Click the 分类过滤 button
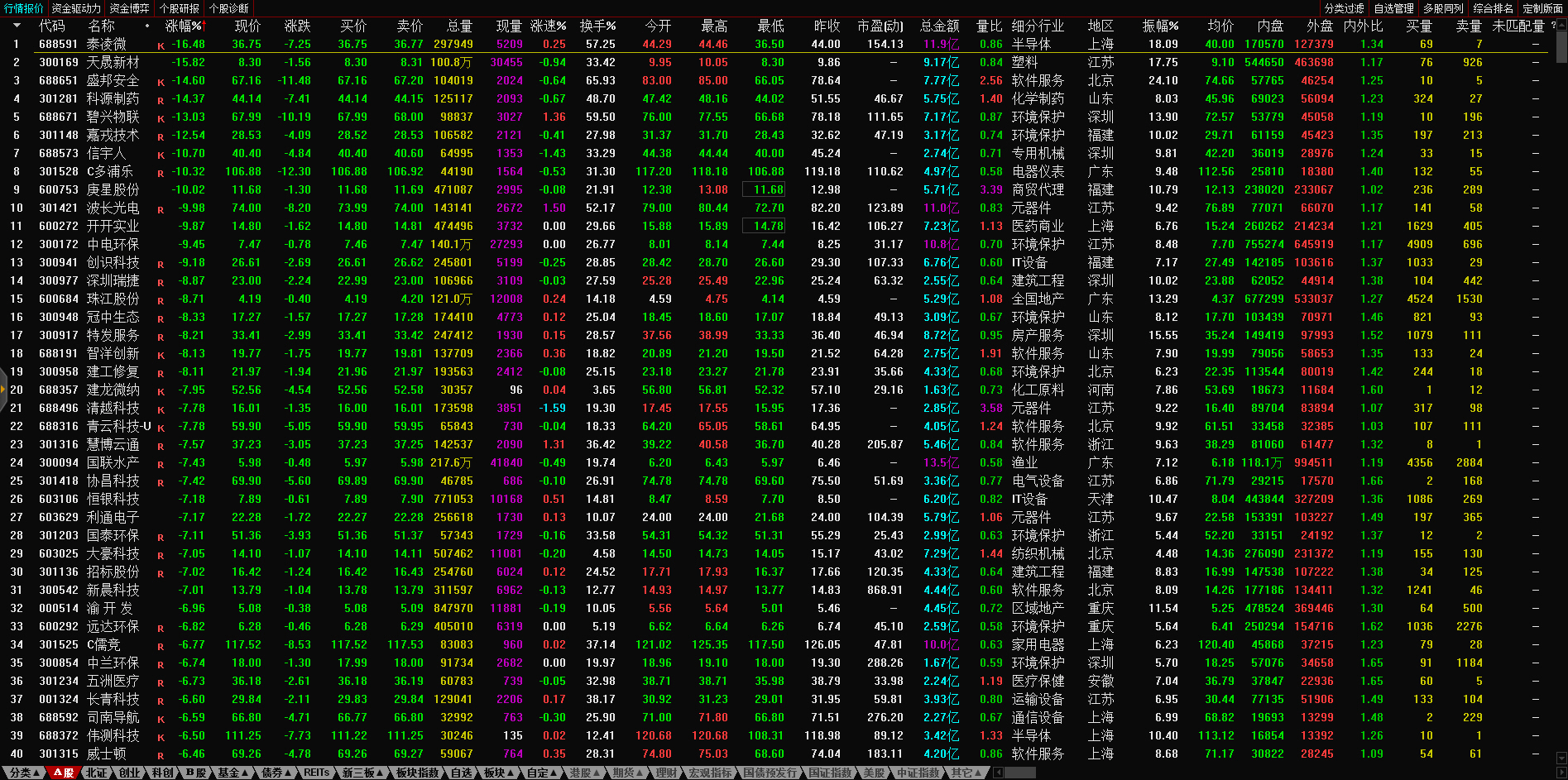 coord(1344,8)
